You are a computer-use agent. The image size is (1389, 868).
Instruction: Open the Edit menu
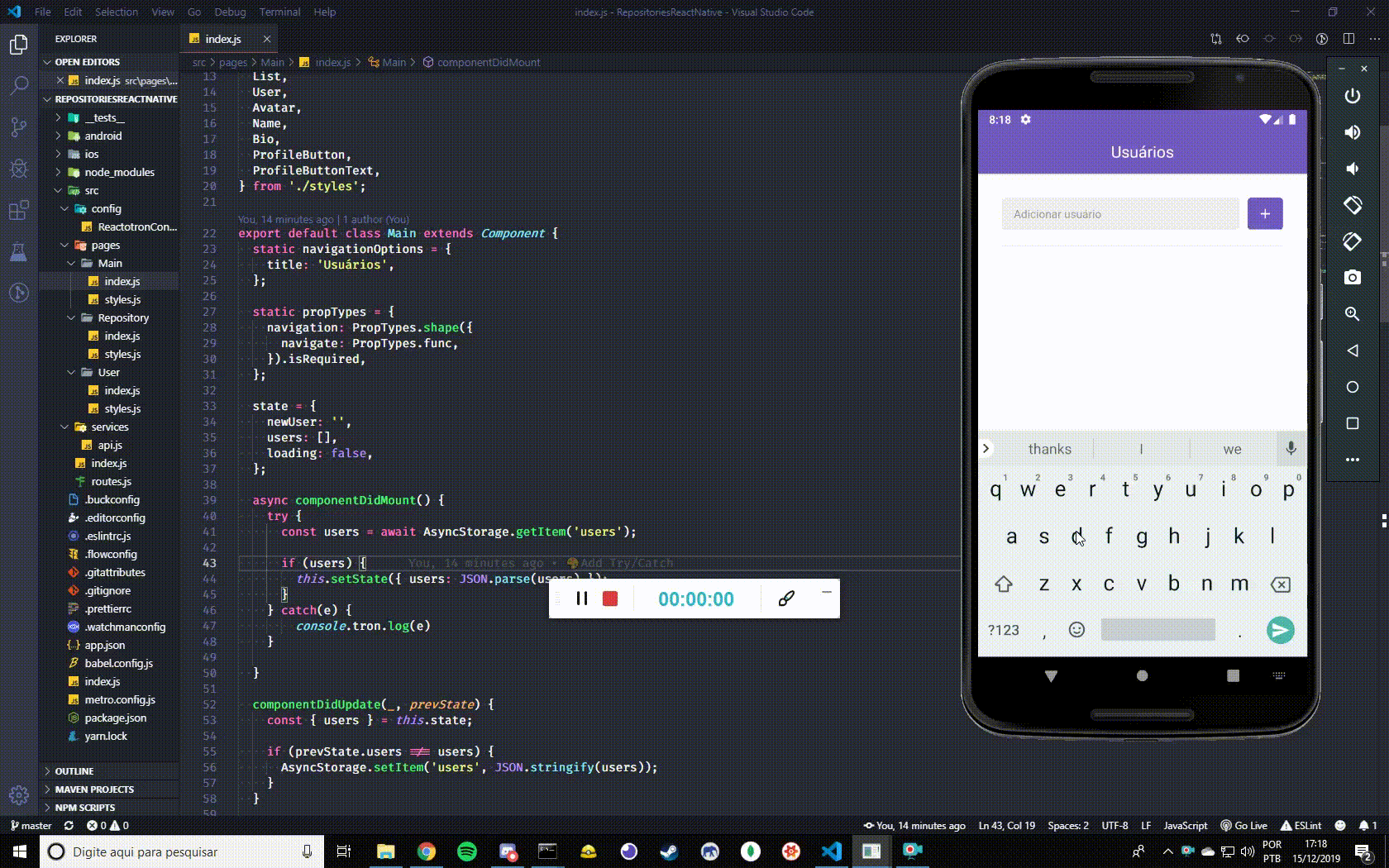[73, 12]
